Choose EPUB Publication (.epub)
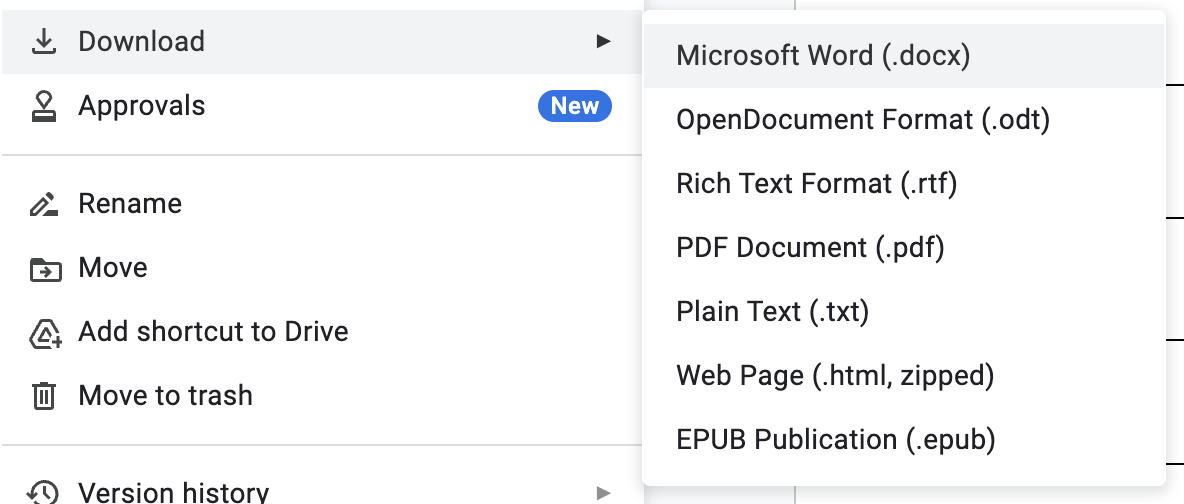The width and height of the screenshot is (1184, 504). point(836,440)
